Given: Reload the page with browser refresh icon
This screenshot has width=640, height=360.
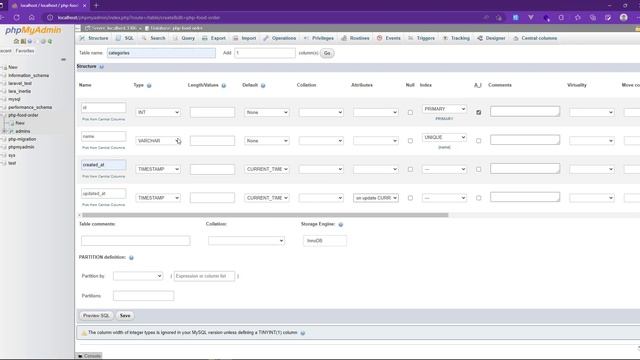Looking at the screenshot, I should pos(17,18).
